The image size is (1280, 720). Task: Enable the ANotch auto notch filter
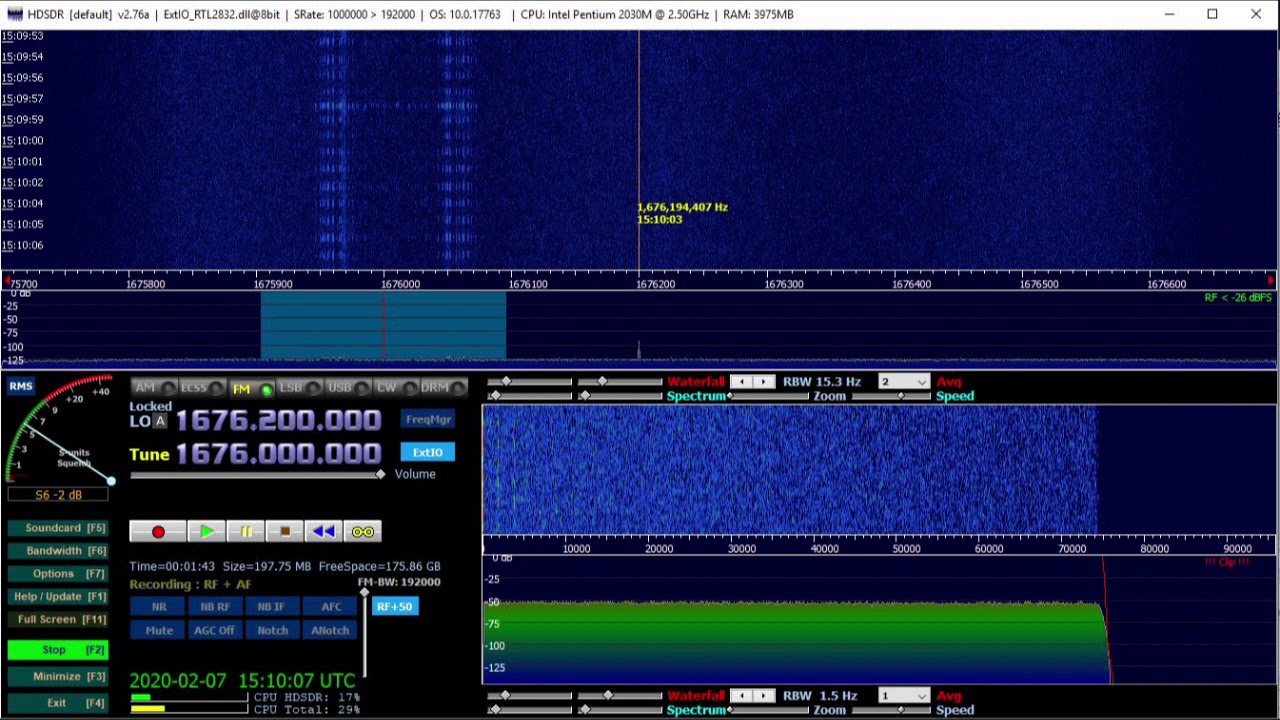pos(330,631)
